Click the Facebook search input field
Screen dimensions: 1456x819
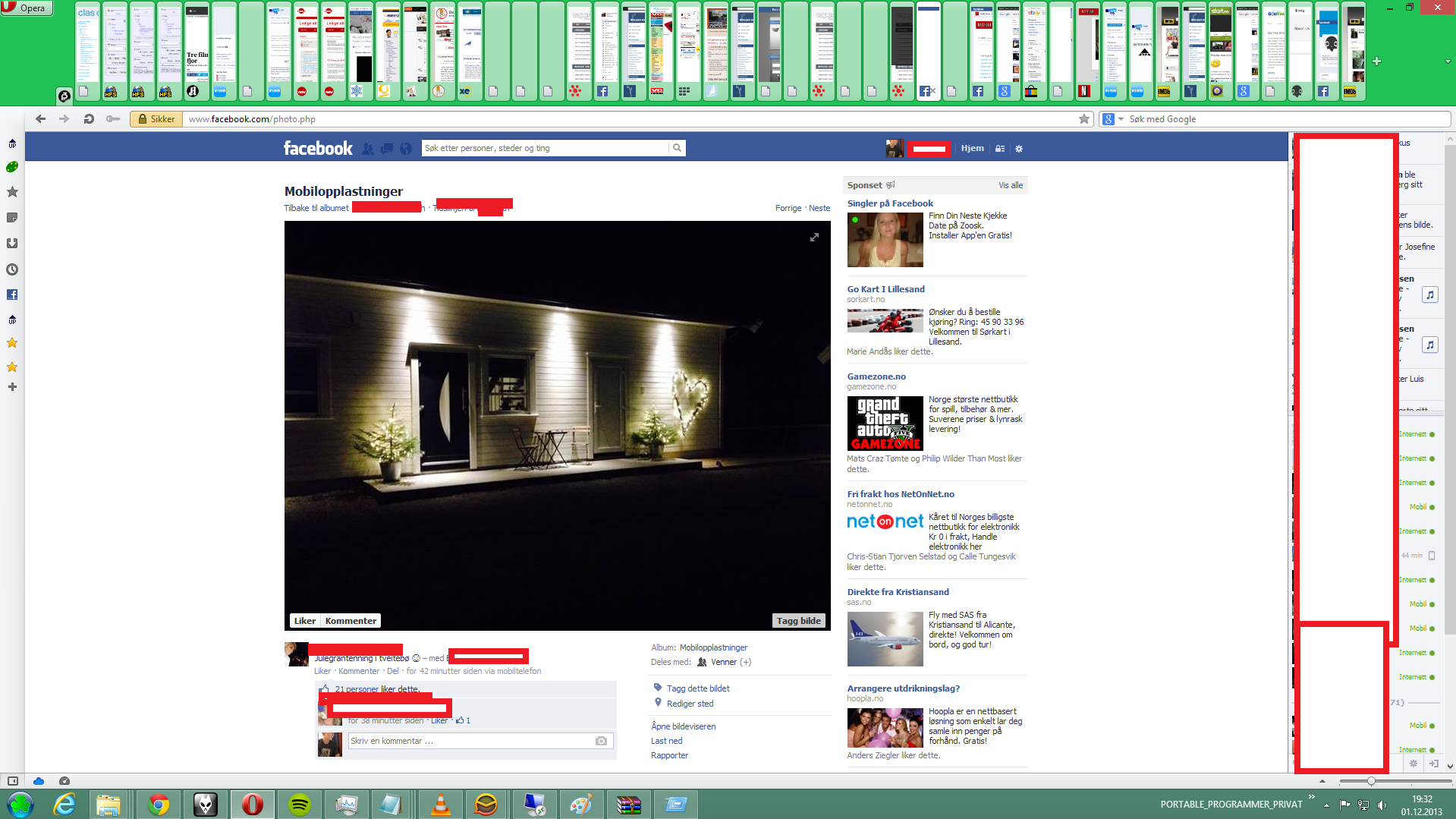(545, 148)
